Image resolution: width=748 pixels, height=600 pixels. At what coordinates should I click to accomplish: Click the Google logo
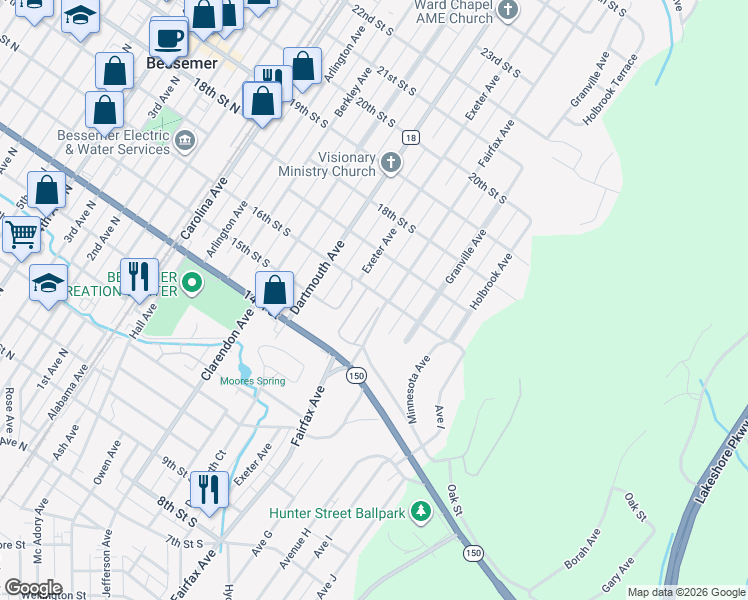pyautogui.click(x=33, y=588)
